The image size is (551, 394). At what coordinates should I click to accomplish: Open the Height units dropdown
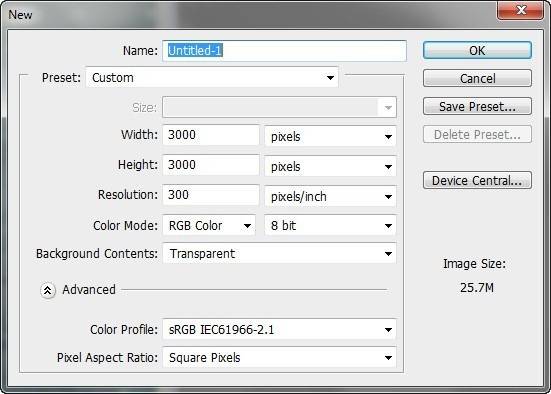click(330, 166)
